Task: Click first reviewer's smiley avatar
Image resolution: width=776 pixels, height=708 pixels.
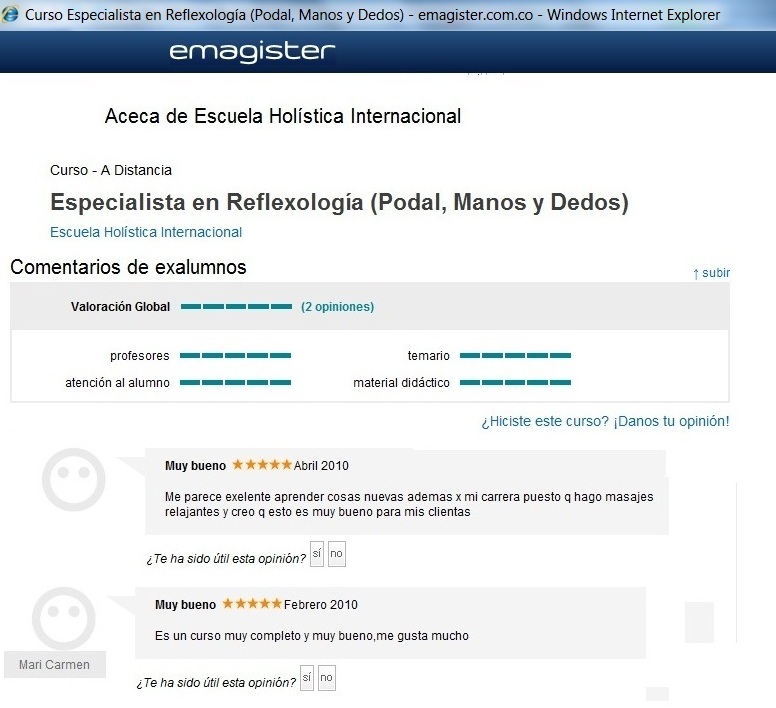Action: point(73,479)
